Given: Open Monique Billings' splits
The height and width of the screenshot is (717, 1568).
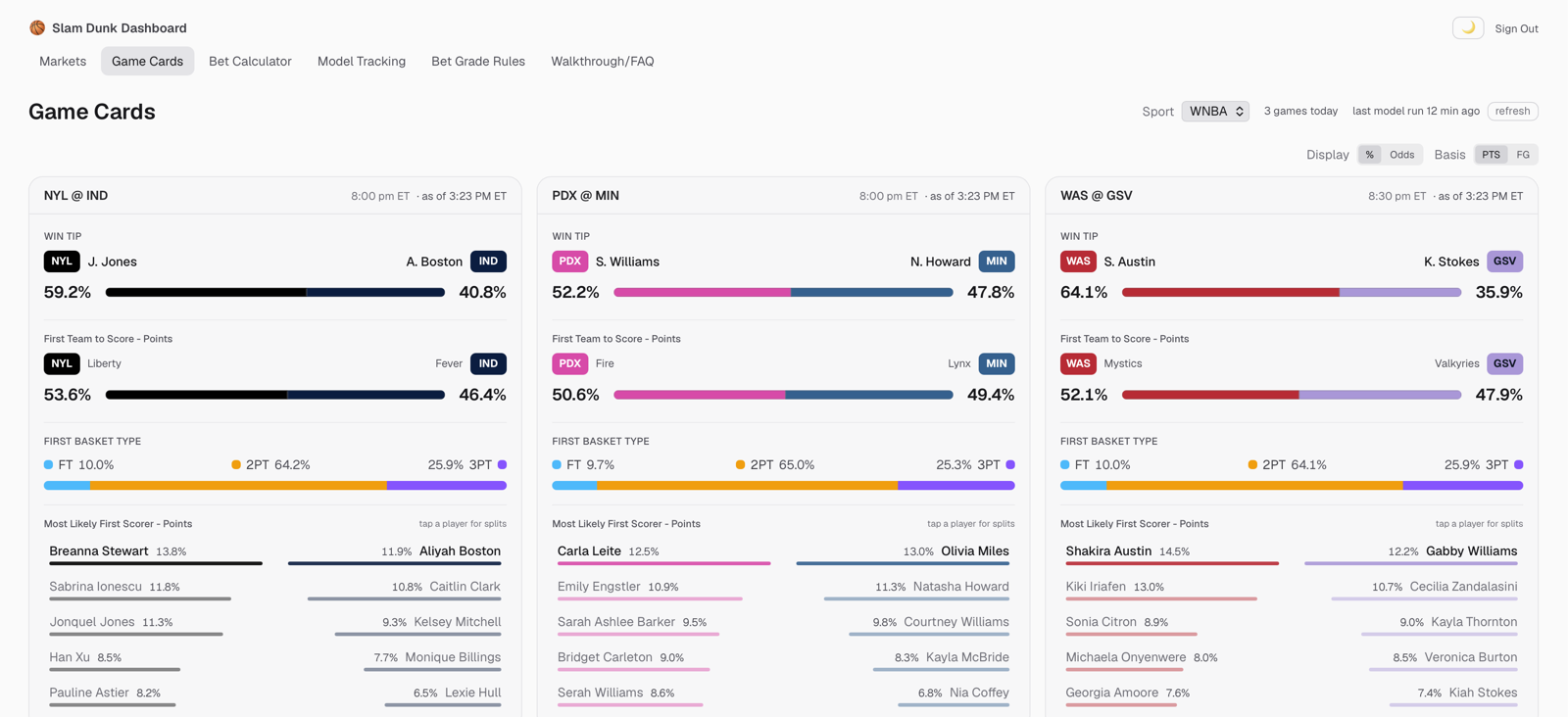Looking at the screenshot, I should click(394, 660).
